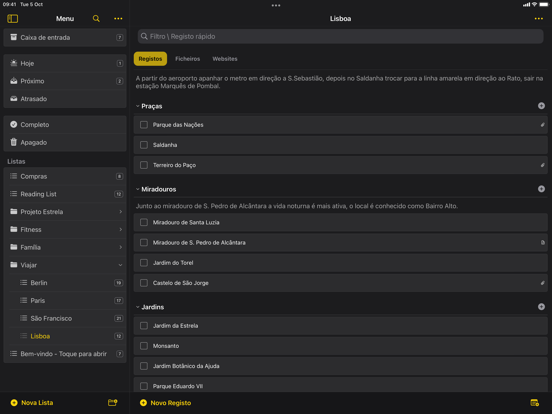Click the new folder icon in sidebar footer
552x414 pixels.
click(113, 402)
